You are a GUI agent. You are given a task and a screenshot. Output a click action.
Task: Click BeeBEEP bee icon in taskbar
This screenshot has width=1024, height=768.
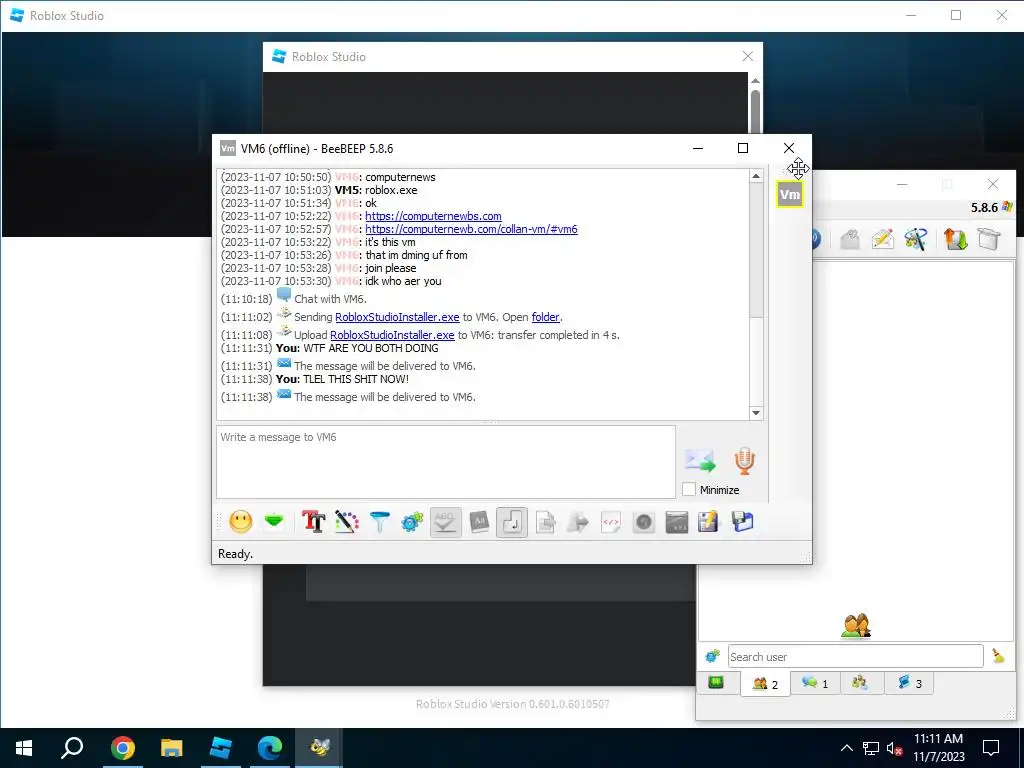click(319, 748)
